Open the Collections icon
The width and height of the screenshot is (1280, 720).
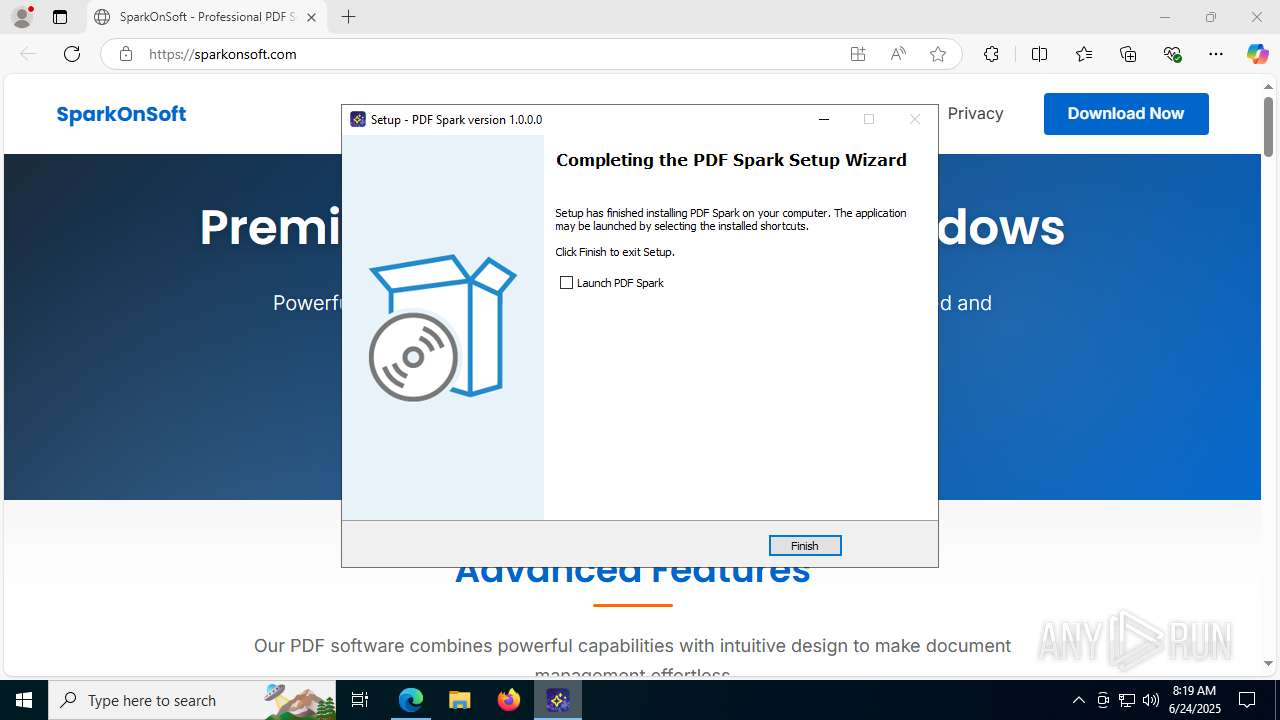1128,54
